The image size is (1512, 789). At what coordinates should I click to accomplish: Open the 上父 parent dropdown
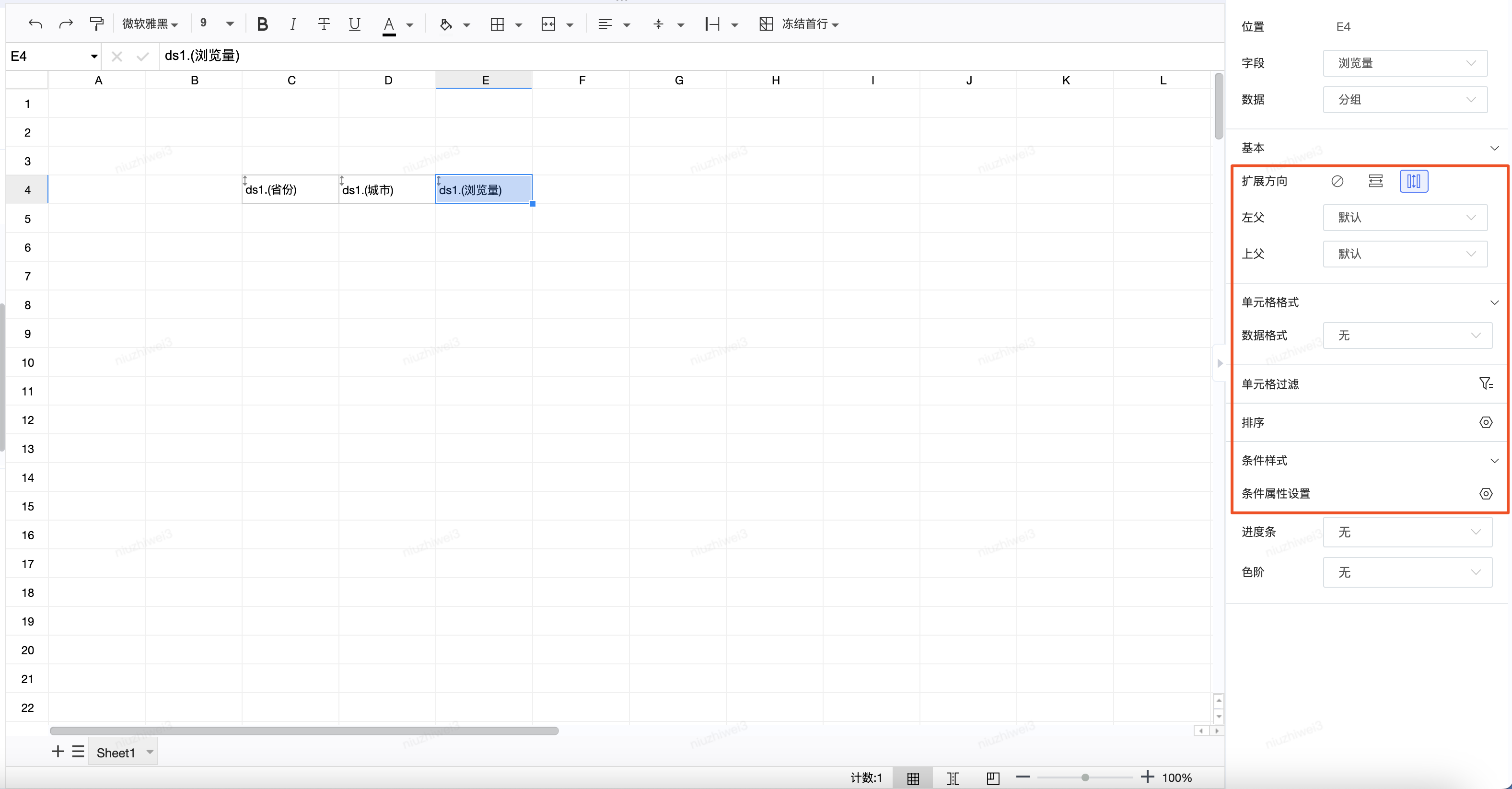coord(1405,254)
